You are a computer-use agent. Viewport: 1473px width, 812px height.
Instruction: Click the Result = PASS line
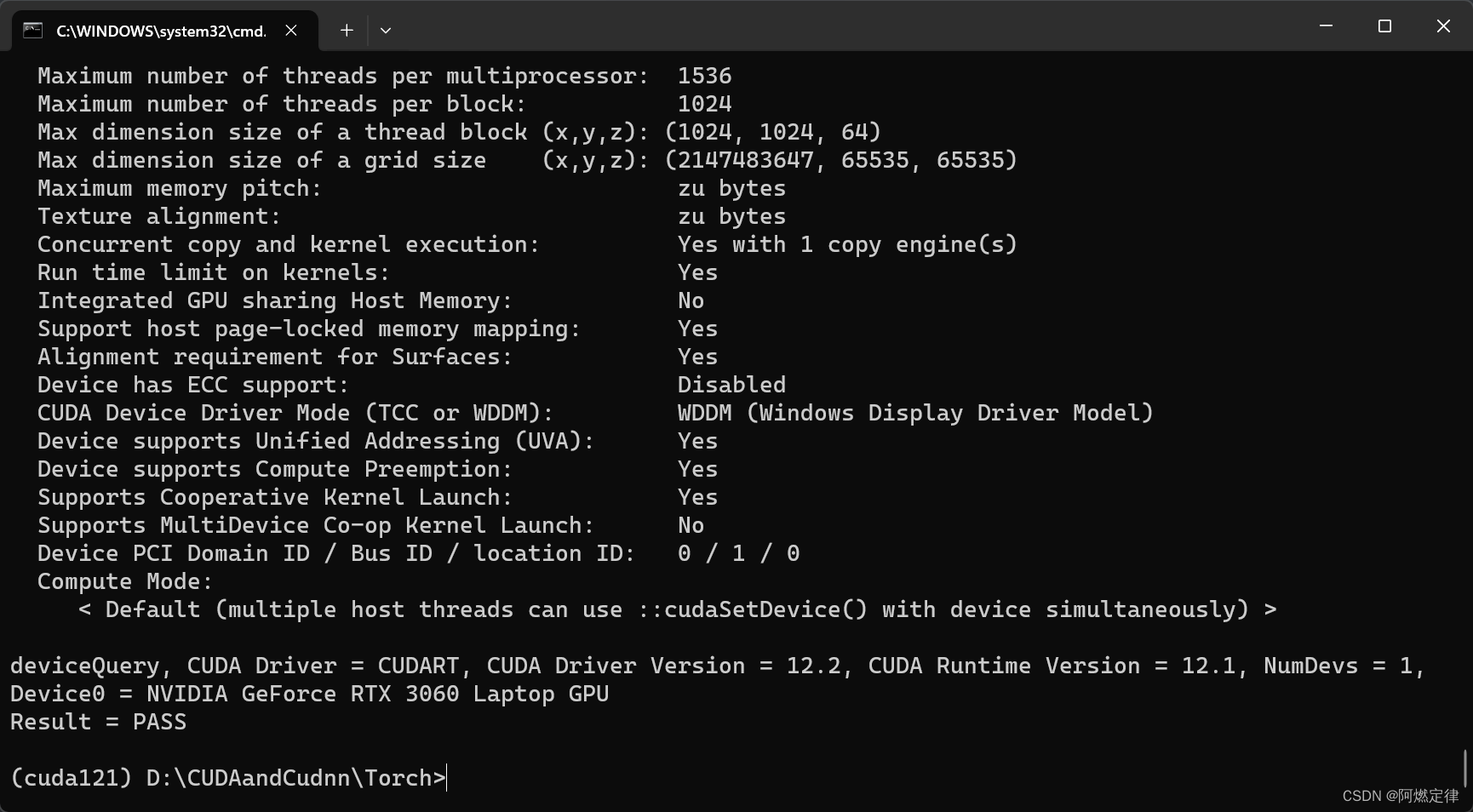[97, 721]
